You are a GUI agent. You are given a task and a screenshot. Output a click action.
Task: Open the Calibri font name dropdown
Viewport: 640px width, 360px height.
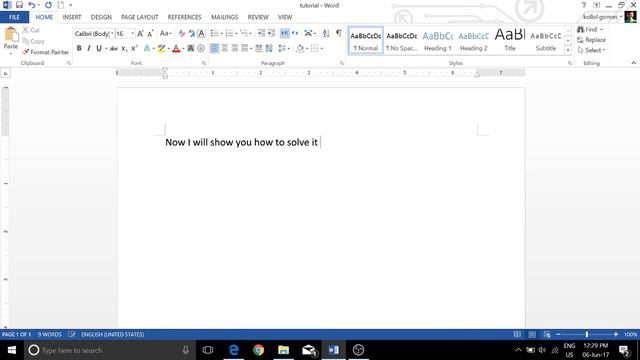(112, 33)
